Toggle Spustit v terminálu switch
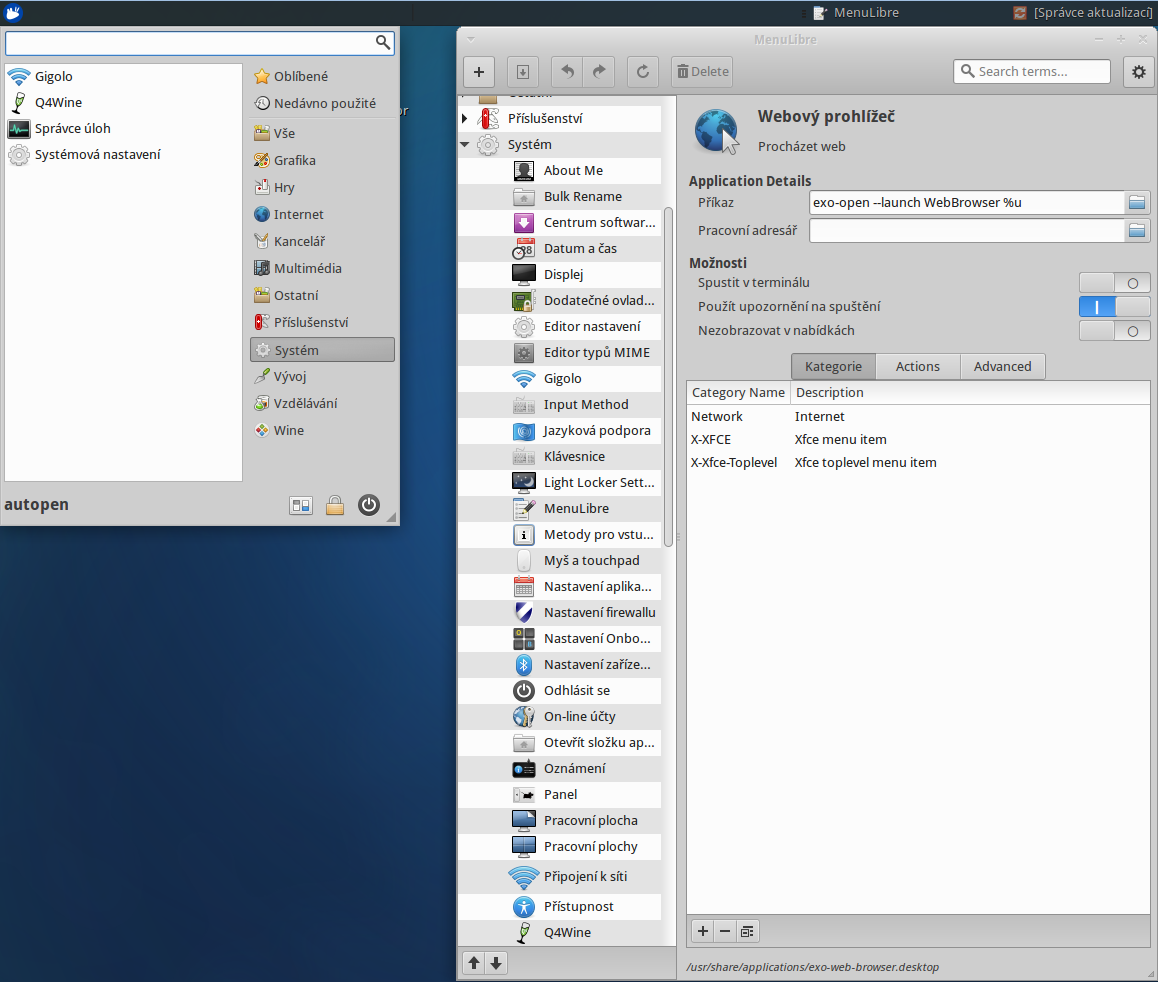Screen dimensions: 1158x982 coord(1114,283)
